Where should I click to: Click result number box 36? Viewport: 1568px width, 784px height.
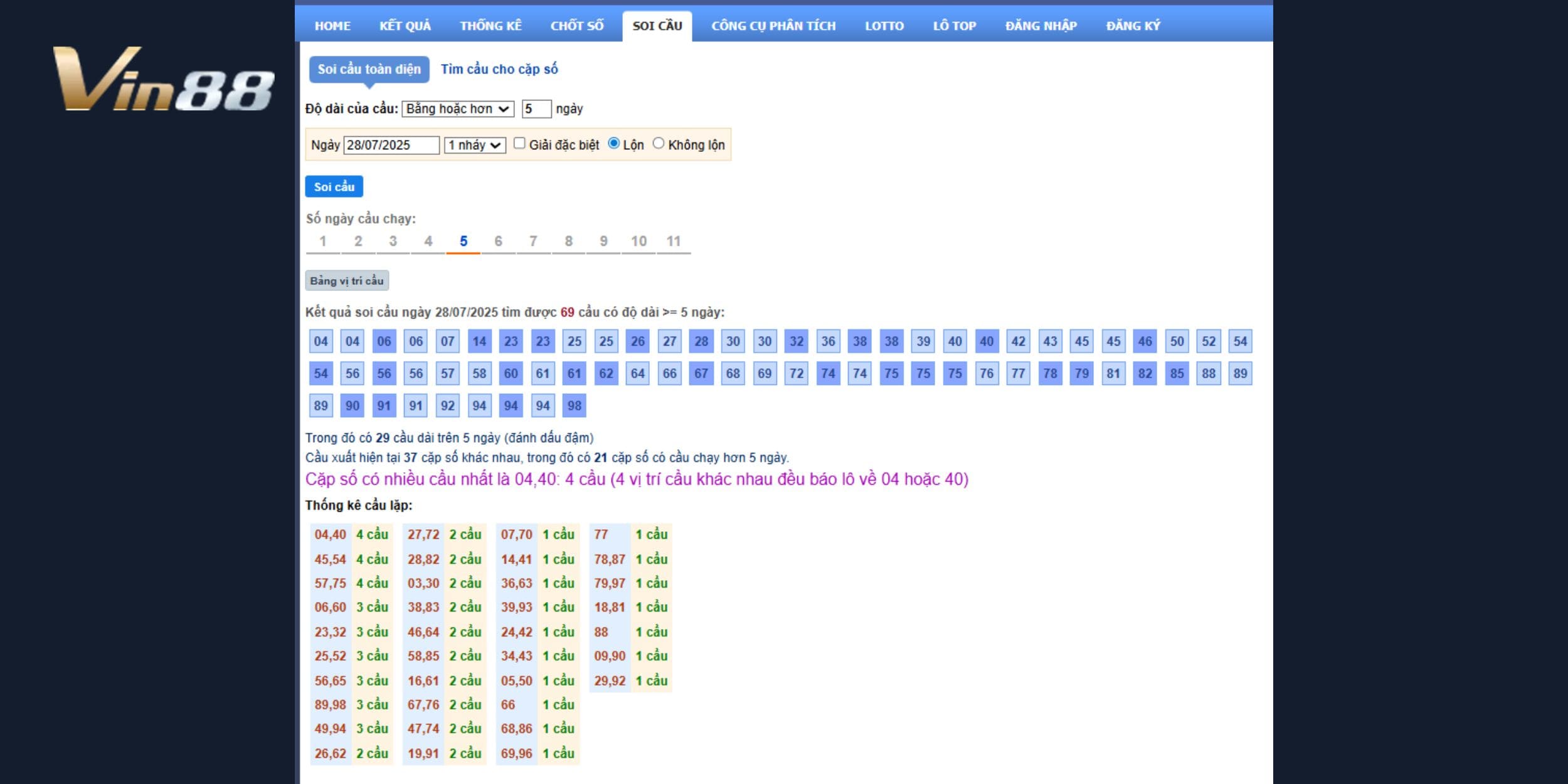(829, 341)
